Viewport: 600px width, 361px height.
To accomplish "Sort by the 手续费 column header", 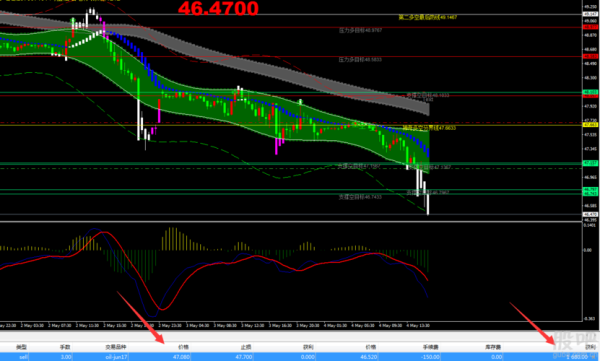I will [431, 347].
